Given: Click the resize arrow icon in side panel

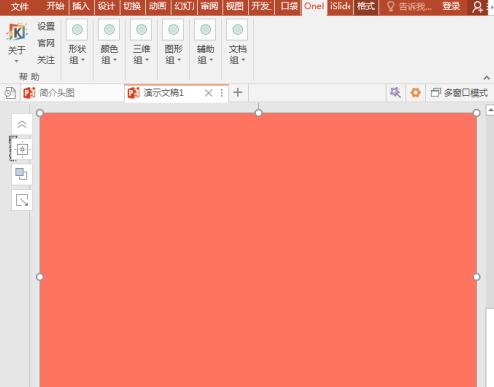Looking at the screenshot, I should tap(22, 200).
